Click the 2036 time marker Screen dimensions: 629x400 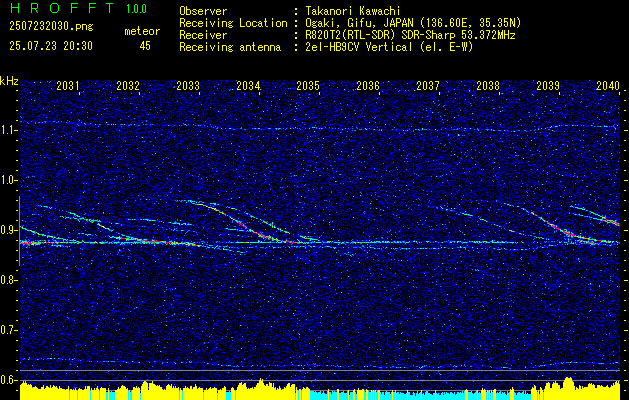[x=368, y=85]
